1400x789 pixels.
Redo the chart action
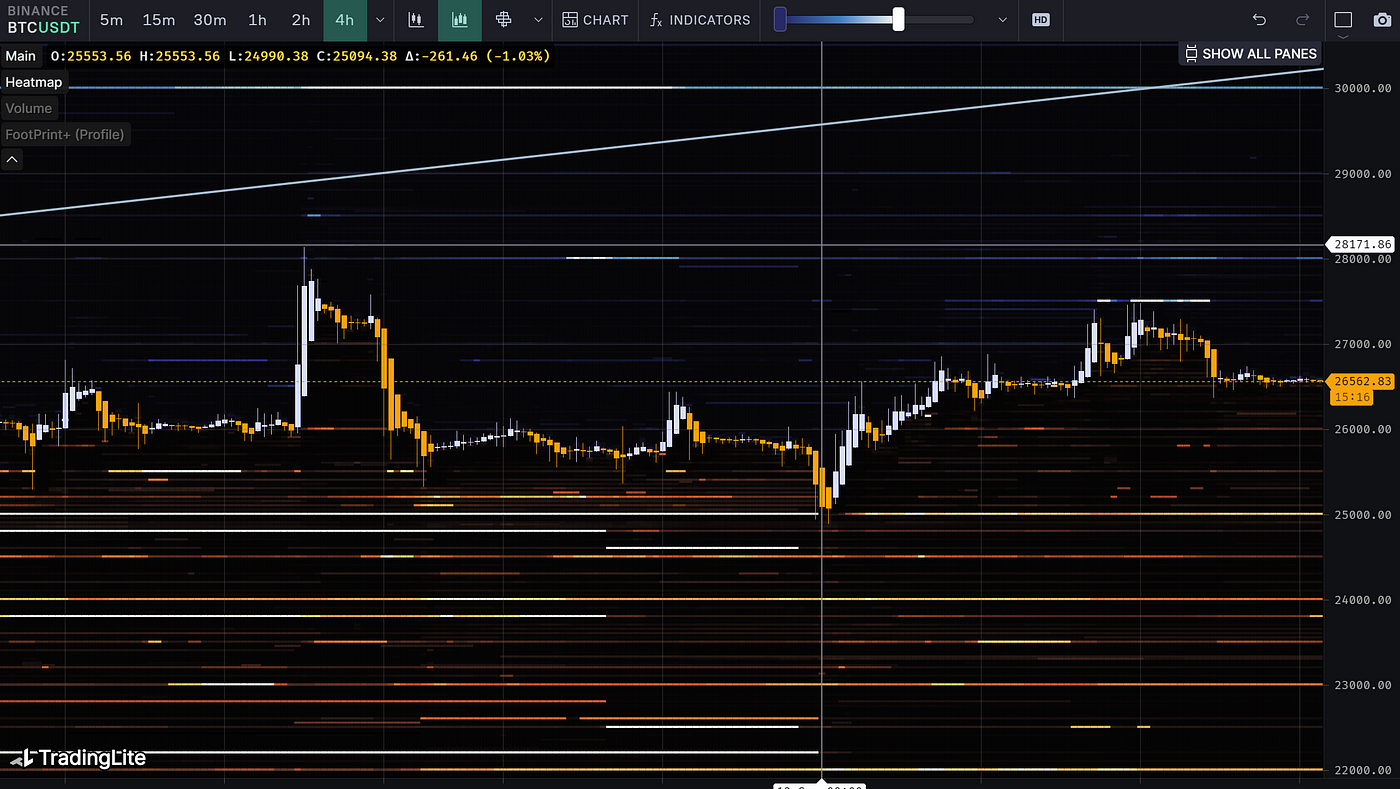click(x=1302, y=20)
